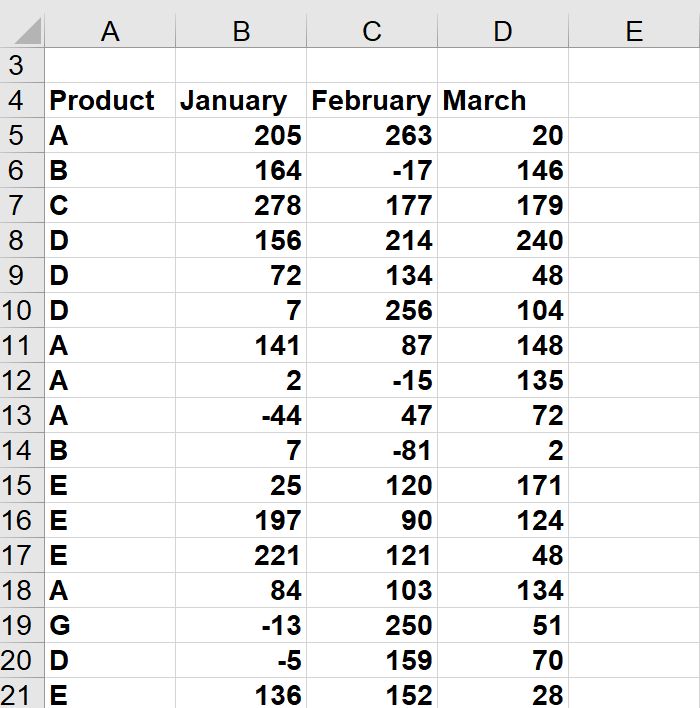
Task: Select cell with value 124
Action: pos(503,520)
